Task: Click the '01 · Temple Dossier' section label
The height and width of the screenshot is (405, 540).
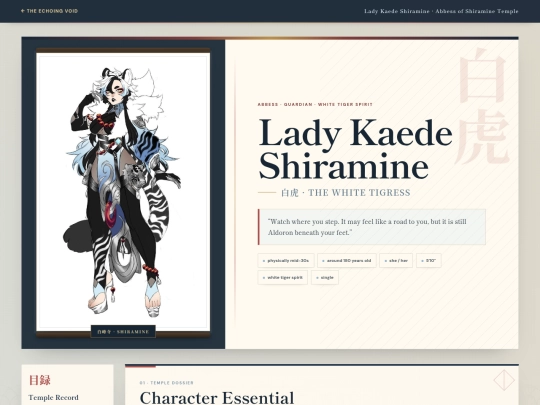Action: point(167,383)
